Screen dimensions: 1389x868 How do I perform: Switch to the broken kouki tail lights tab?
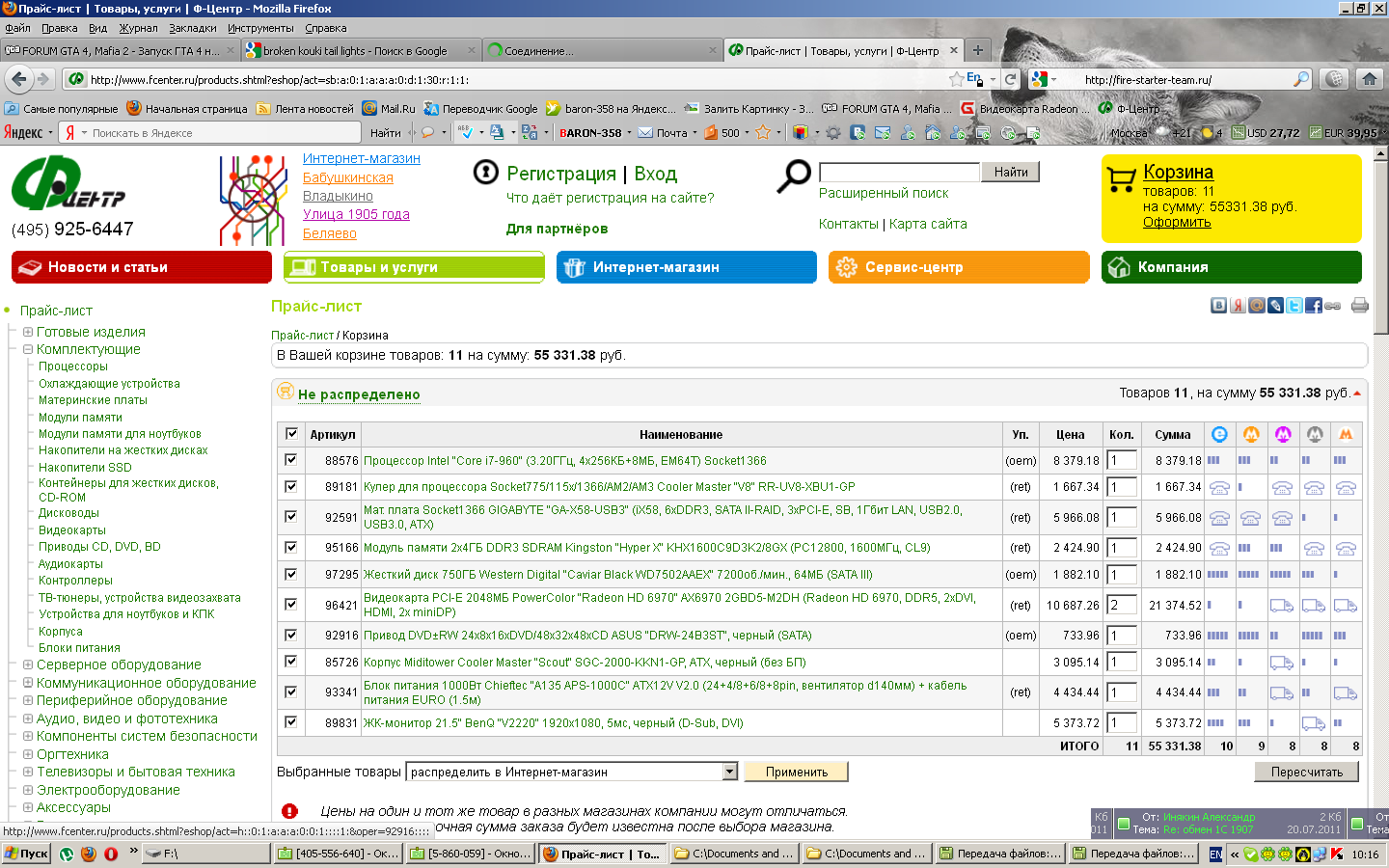pos(362,50)
